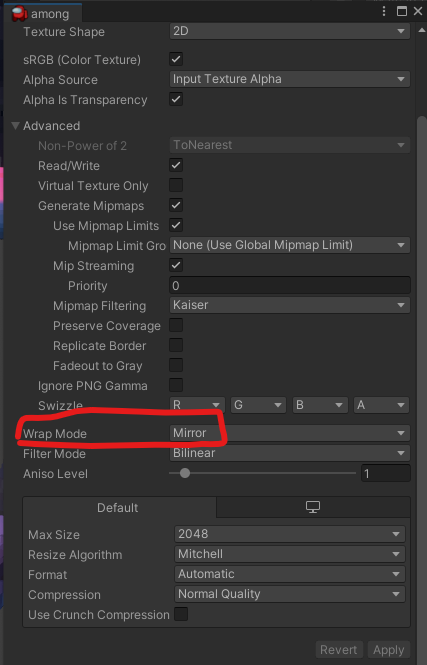Close the among inspector window
This screenshot has width=427, height=665.
418,11
